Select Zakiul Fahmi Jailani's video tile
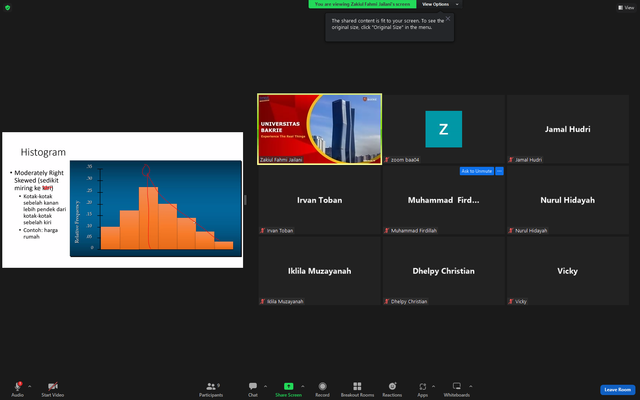Viewport: 640px width, 400px height. pyautogui.click(x=320, y=129)
